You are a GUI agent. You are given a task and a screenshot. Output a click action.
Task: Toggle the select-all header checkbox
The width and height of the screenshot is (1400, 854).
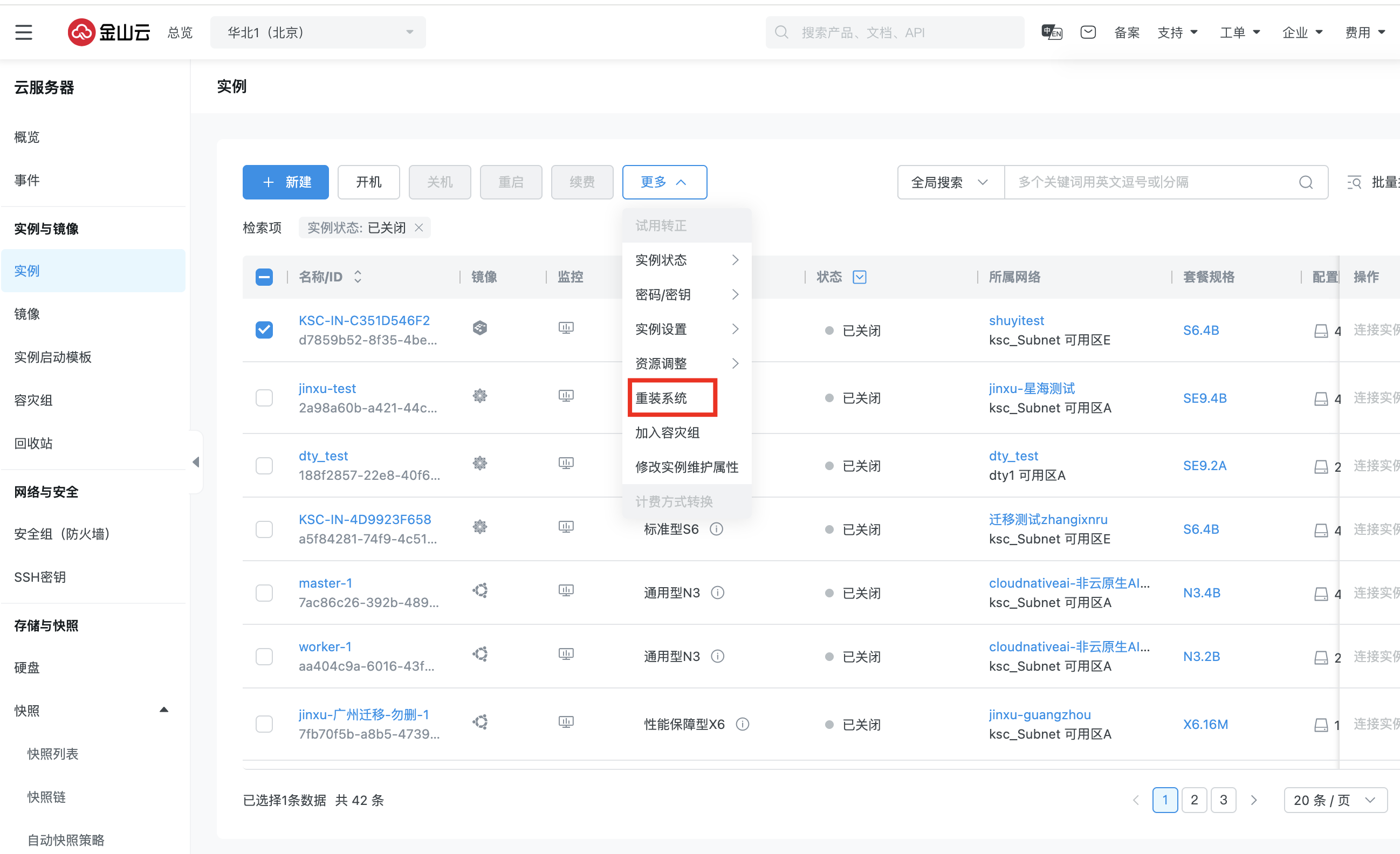264,277
